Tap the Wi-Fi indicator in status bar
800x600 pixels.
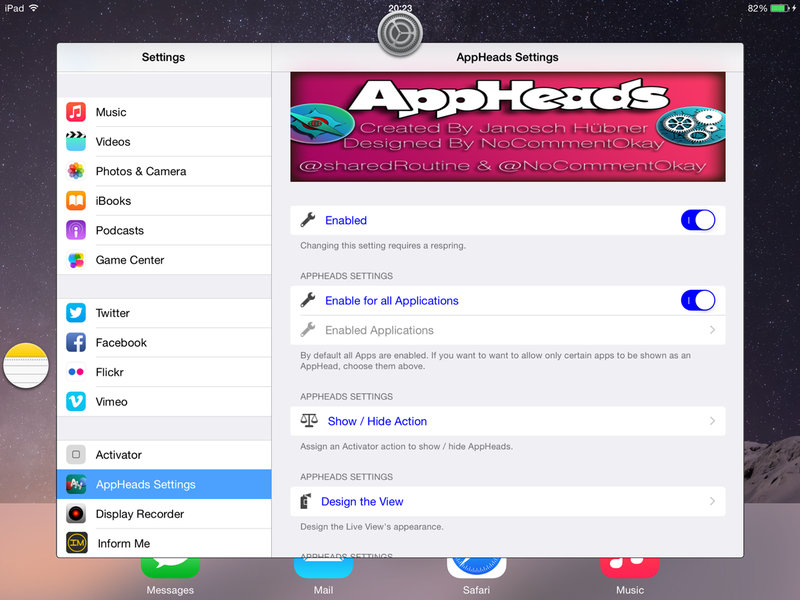(34, 8)
